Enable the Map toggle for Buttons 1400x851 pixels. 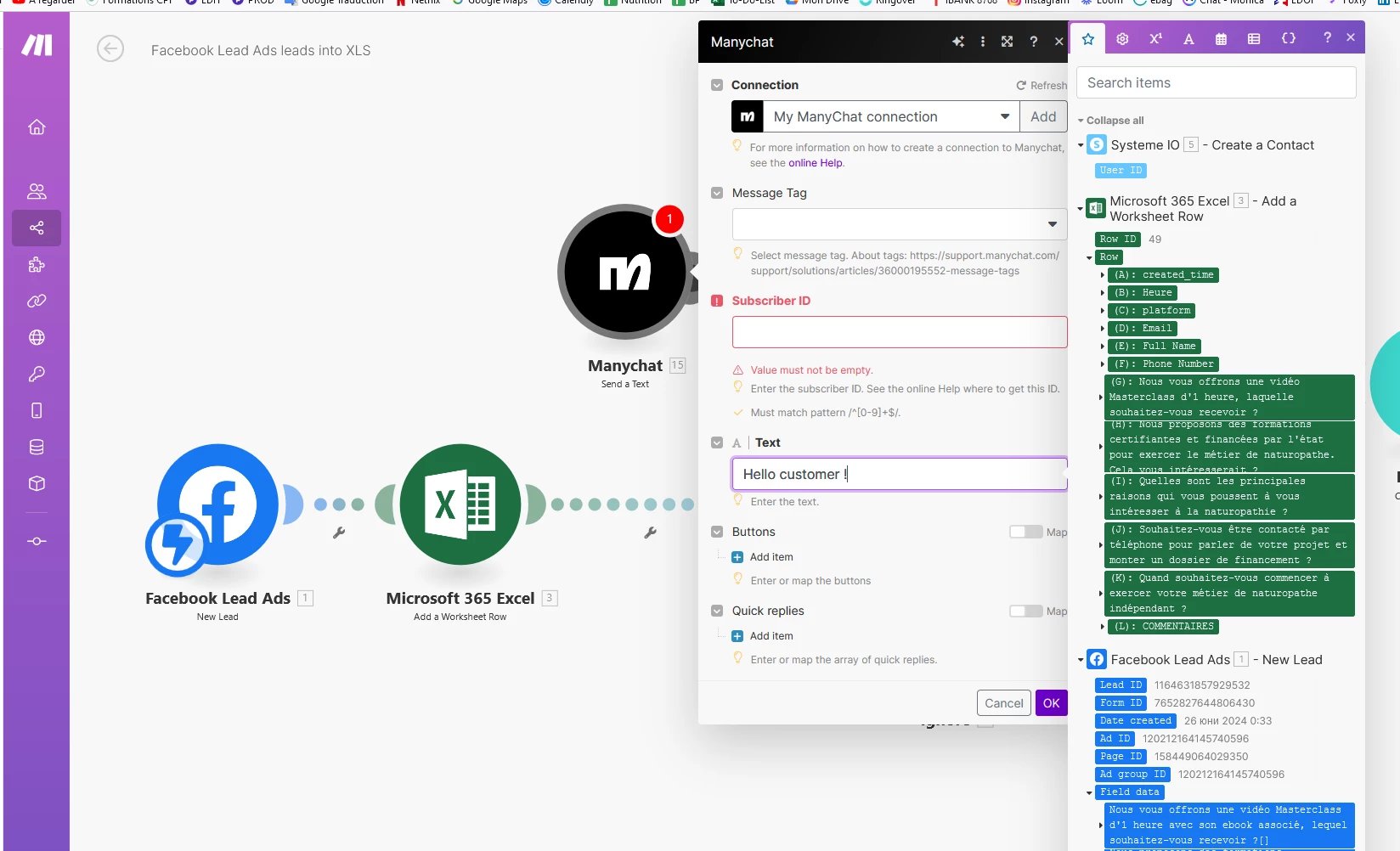tap(1026, 532)
